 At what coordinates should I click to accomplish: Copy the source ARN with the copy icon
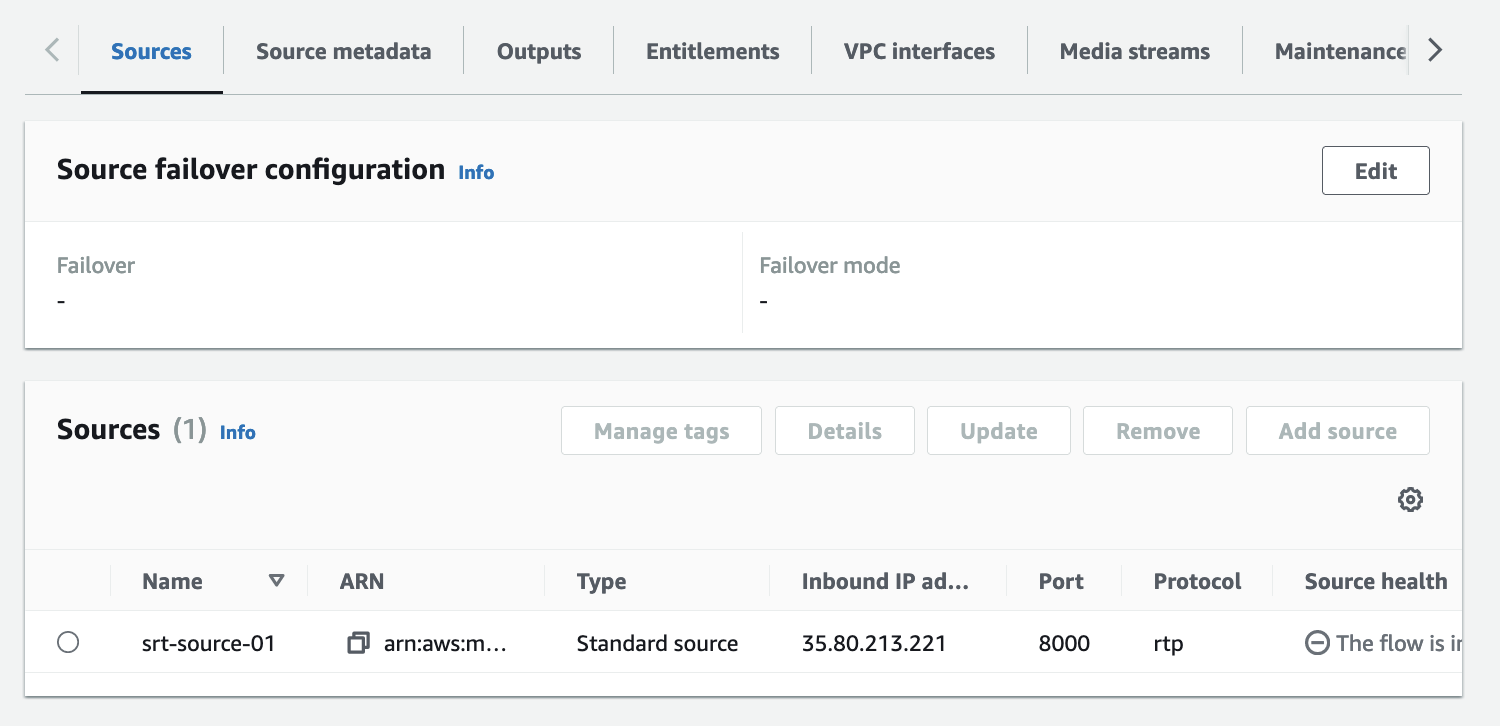(x=358, y=643)
